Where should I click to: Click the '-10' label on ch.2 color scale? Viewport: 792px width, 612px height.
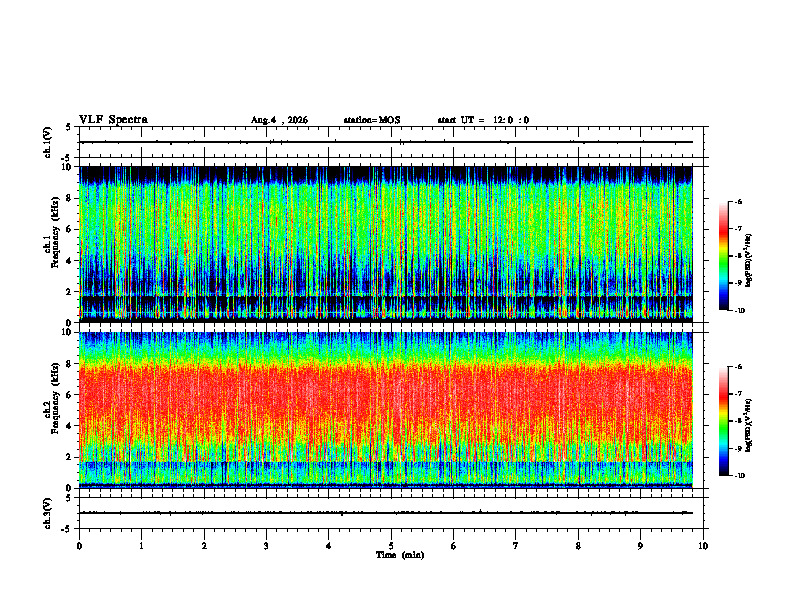[739, 476]
